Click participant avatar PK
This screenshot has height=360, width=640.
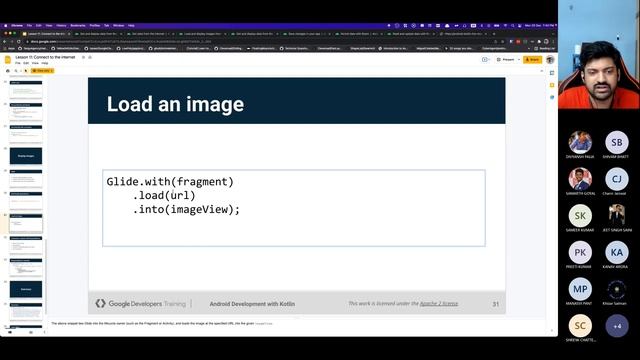point(580,252)
